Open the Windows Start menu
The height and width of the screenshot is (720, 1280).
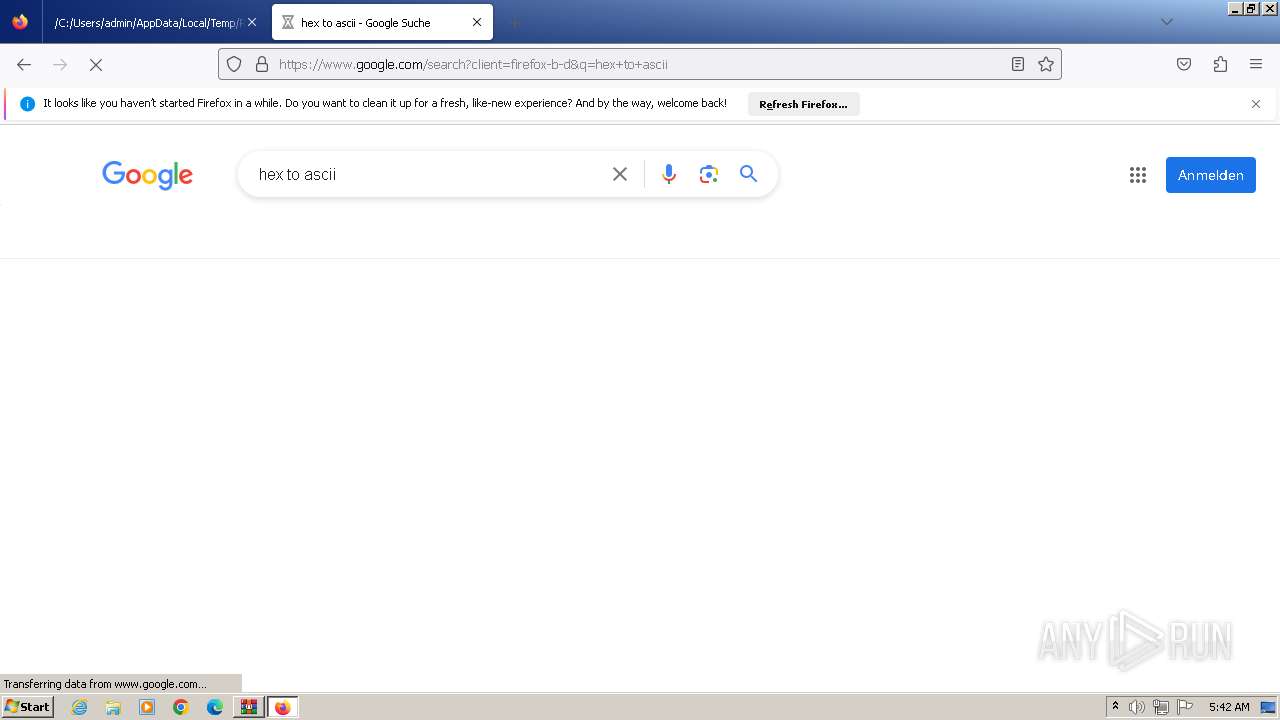(27, 707)
